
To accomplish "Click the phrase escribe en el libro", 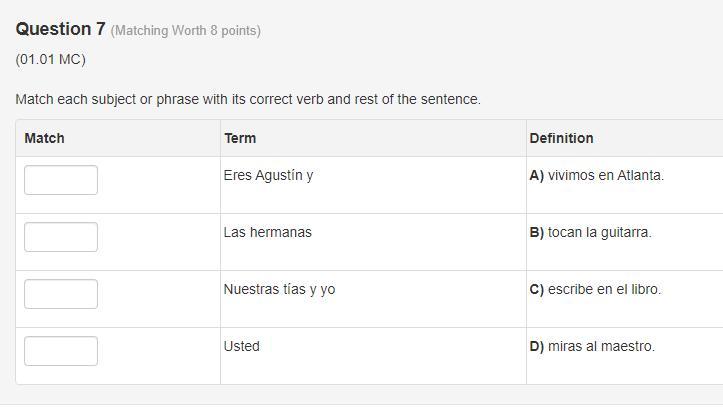I will click(604, 289).
